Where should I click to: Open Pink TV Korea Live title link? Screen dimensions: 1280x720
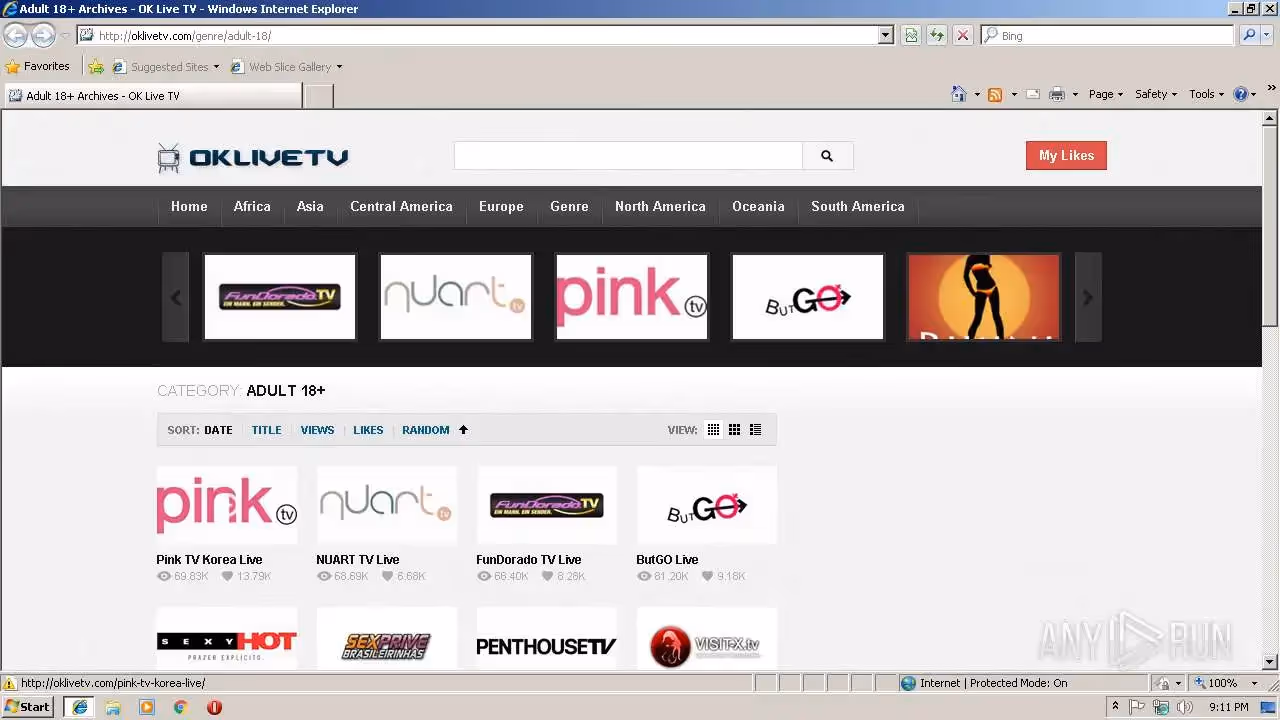209,560
